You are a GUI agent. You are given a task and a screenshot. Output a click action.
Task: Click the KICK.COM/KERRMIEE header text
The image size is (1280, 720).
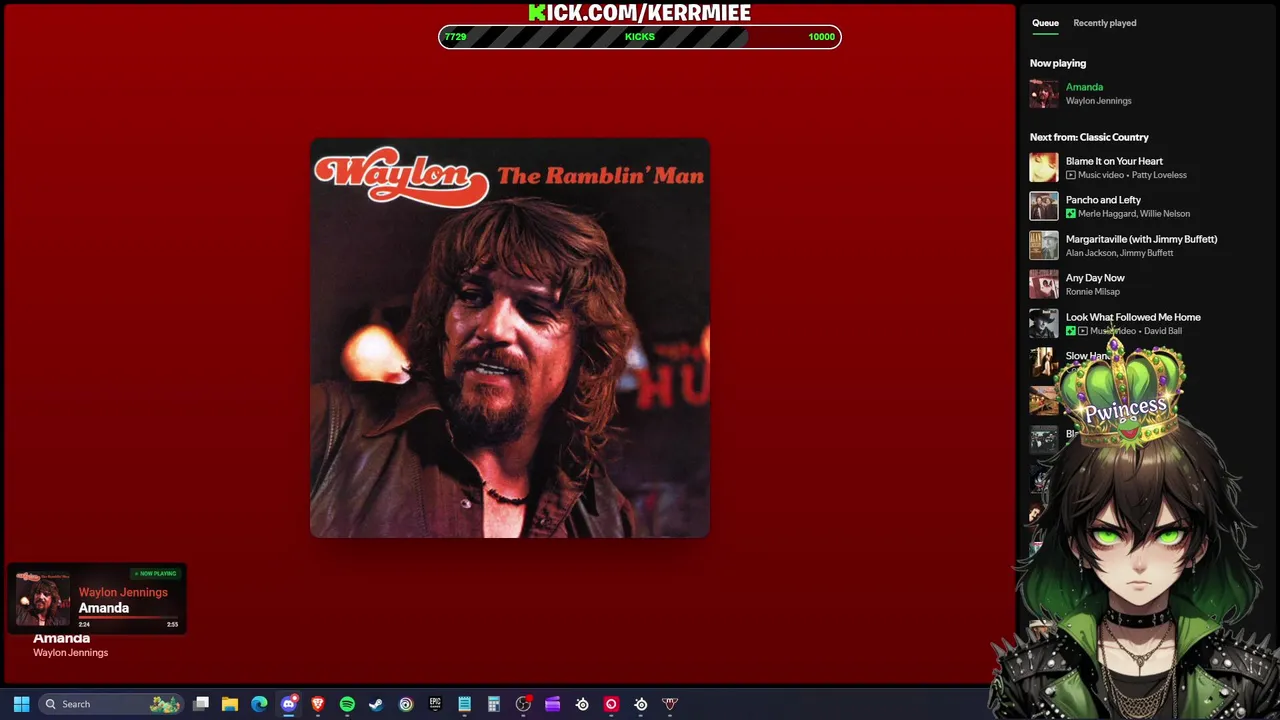coord(640,12)
